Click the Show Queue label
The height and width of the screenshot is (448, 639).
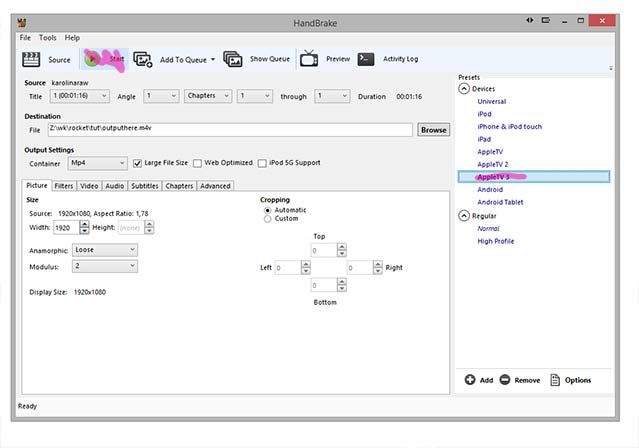click(x=270, y=59)
